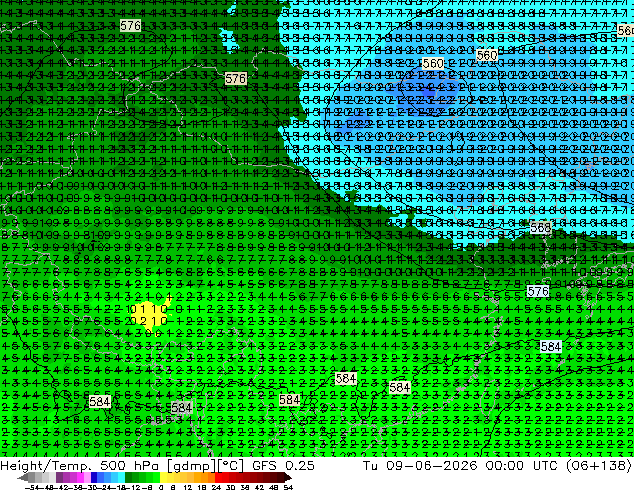634x490 pixels.
Task: Click the dark right arrow of the color scale
Action: pos(288,478)
